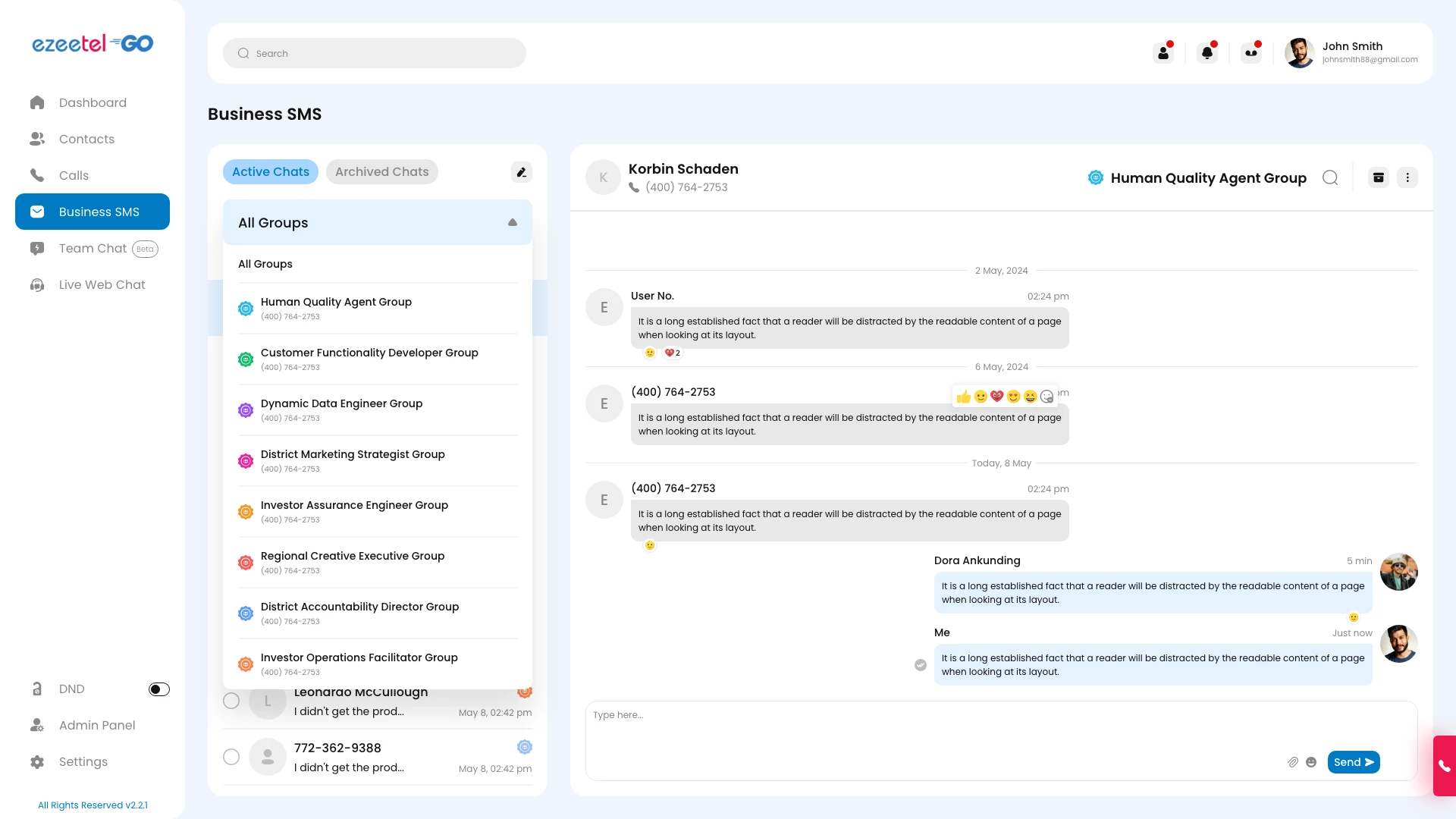Open contact requests icon in top bar
The width and height of the screenshot is (1456, 819).
(x=1163, y=52)
